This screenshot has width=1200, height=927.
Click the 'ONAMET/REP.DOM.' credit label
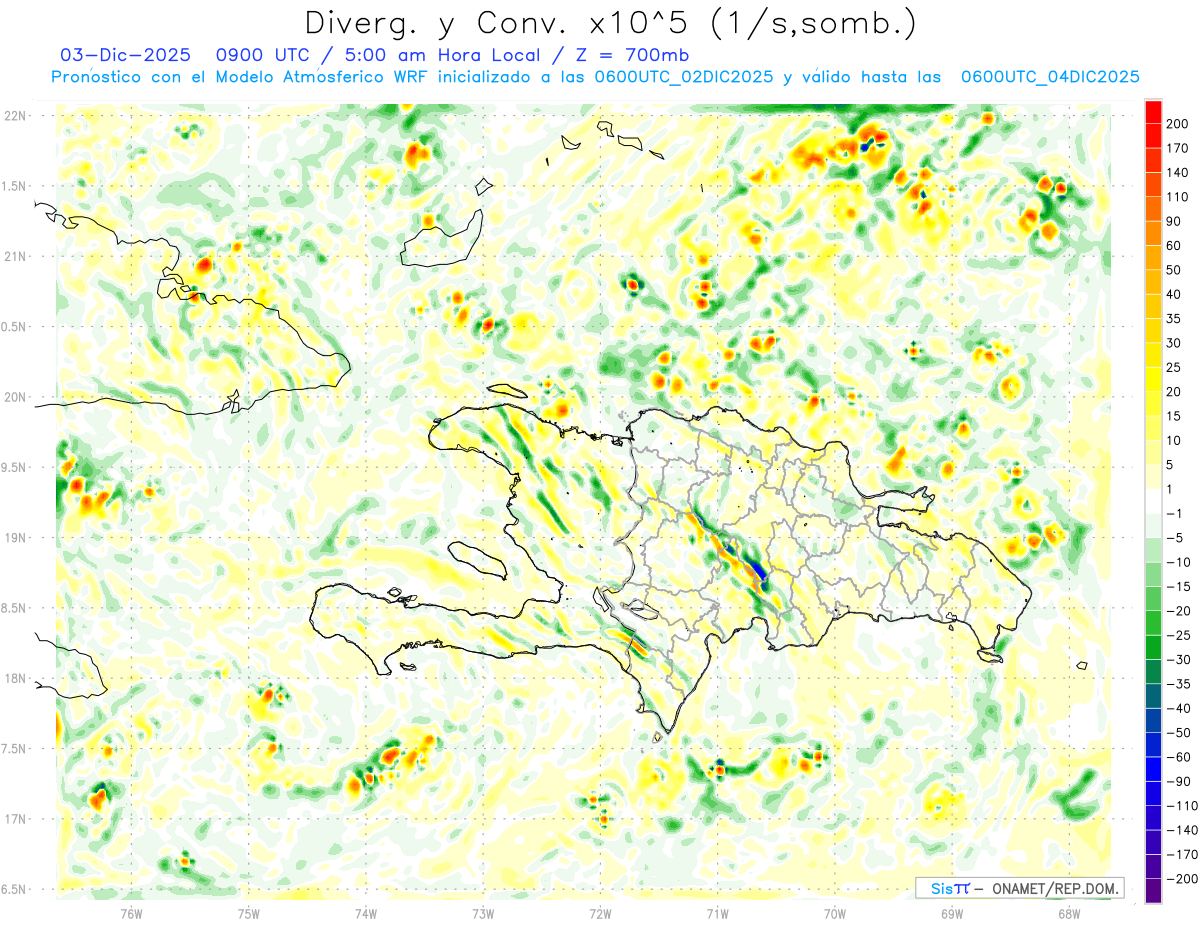click(x=1057, y=888)
